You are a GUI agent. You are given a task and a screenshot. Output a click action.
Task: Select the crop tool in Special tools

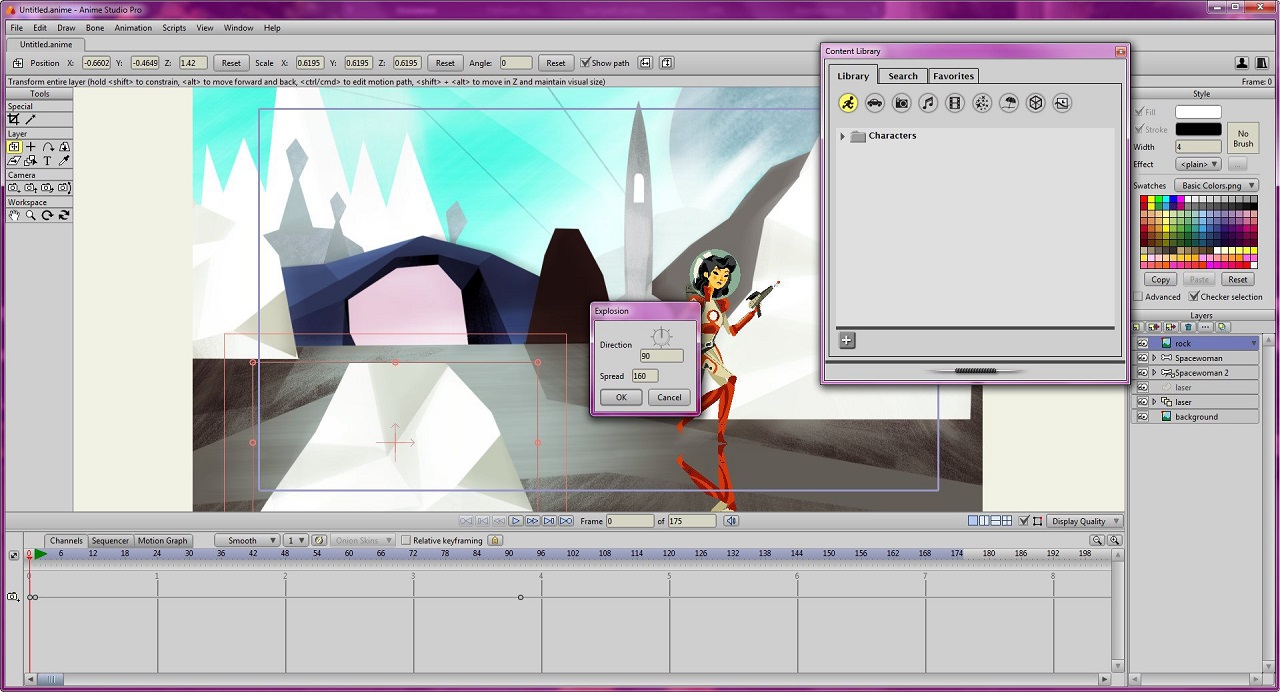pyautogui.click(x=14, y=119)
